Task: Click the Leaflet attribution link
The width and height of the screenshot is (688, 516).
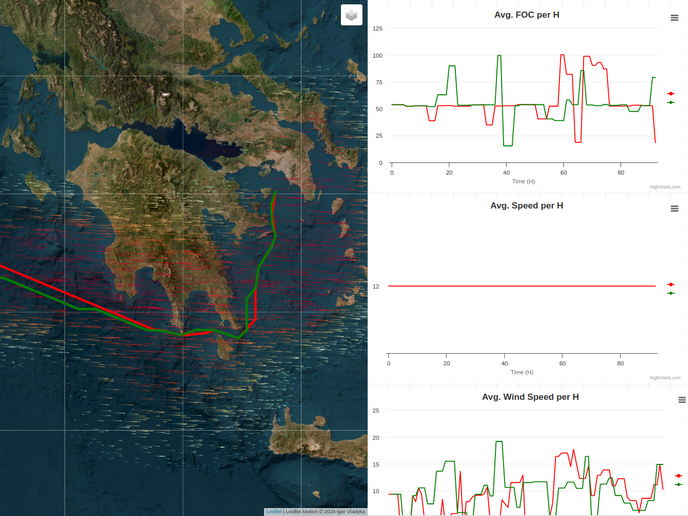Action: pos(273,511)
